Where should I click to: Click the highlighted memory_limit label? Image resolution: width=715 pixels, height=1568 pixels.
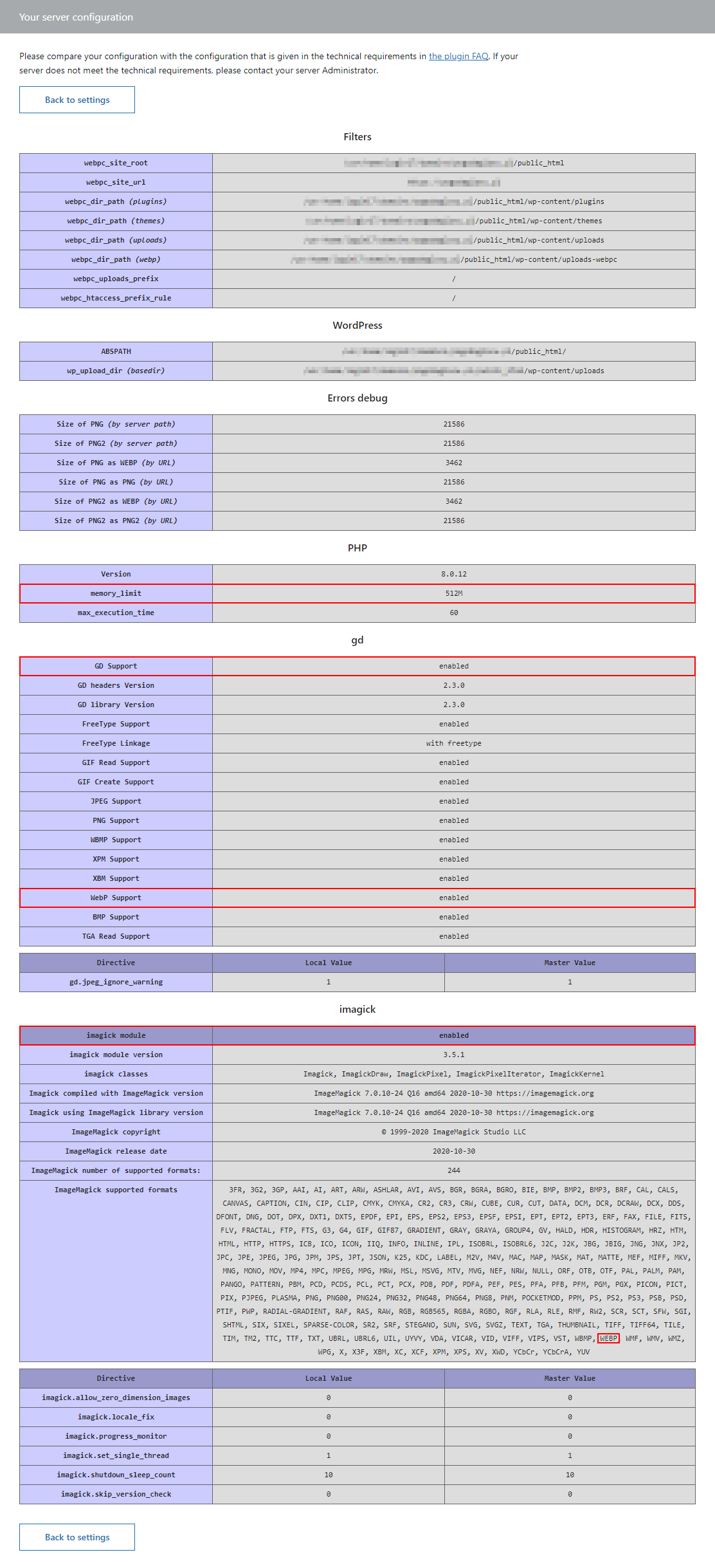[116, 594]
